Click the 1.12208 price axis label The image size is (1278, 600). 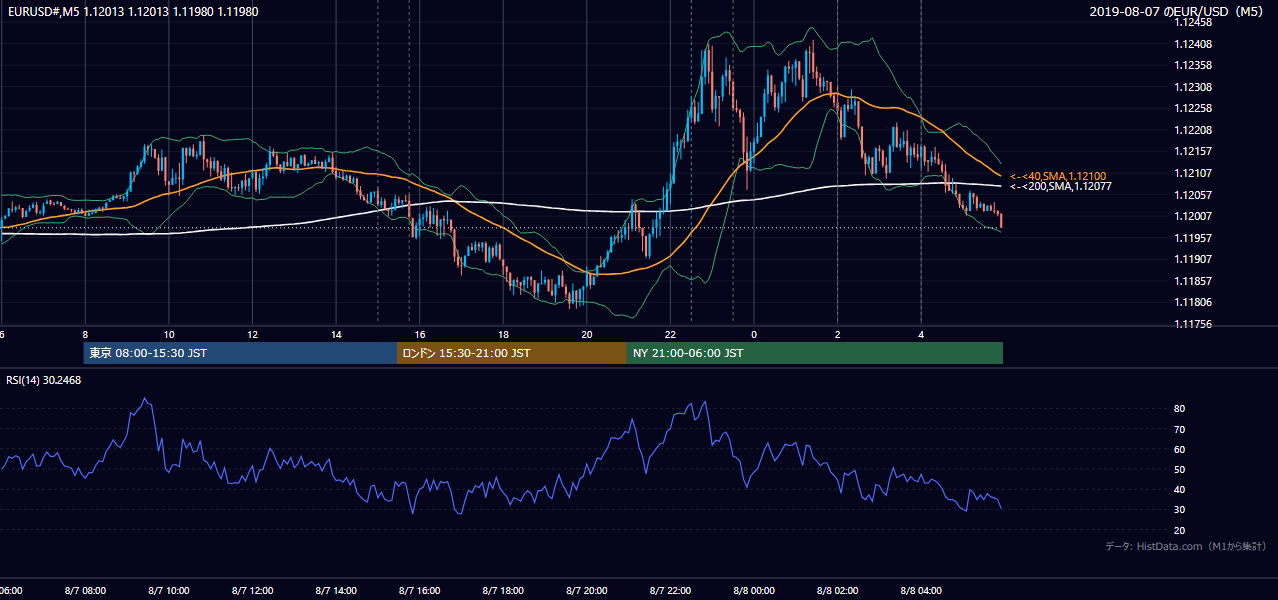click(x=1193, y=130)
